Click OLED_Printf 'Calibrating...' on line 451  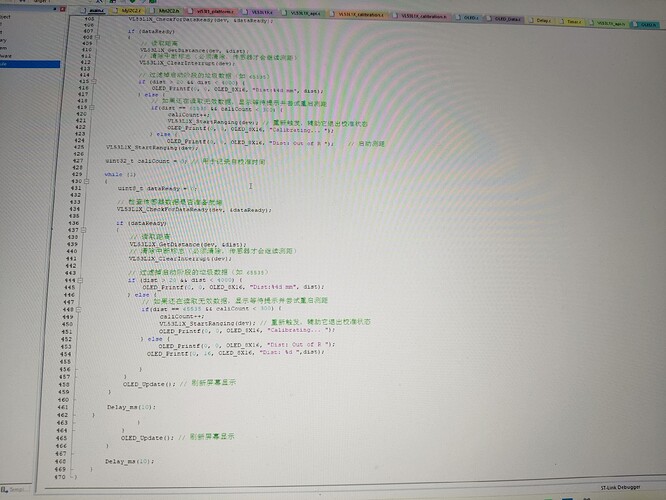(247, 331)
